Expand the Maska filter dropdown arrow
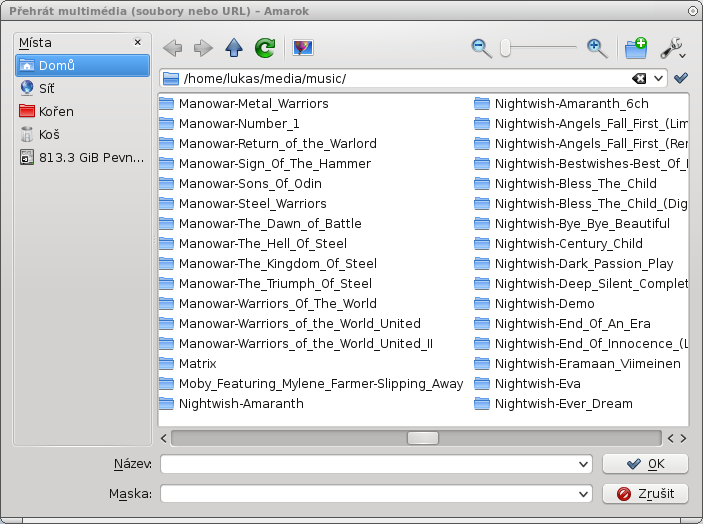Screen dimensions: 703x524 pyautogui.click(x=583, y=494)
